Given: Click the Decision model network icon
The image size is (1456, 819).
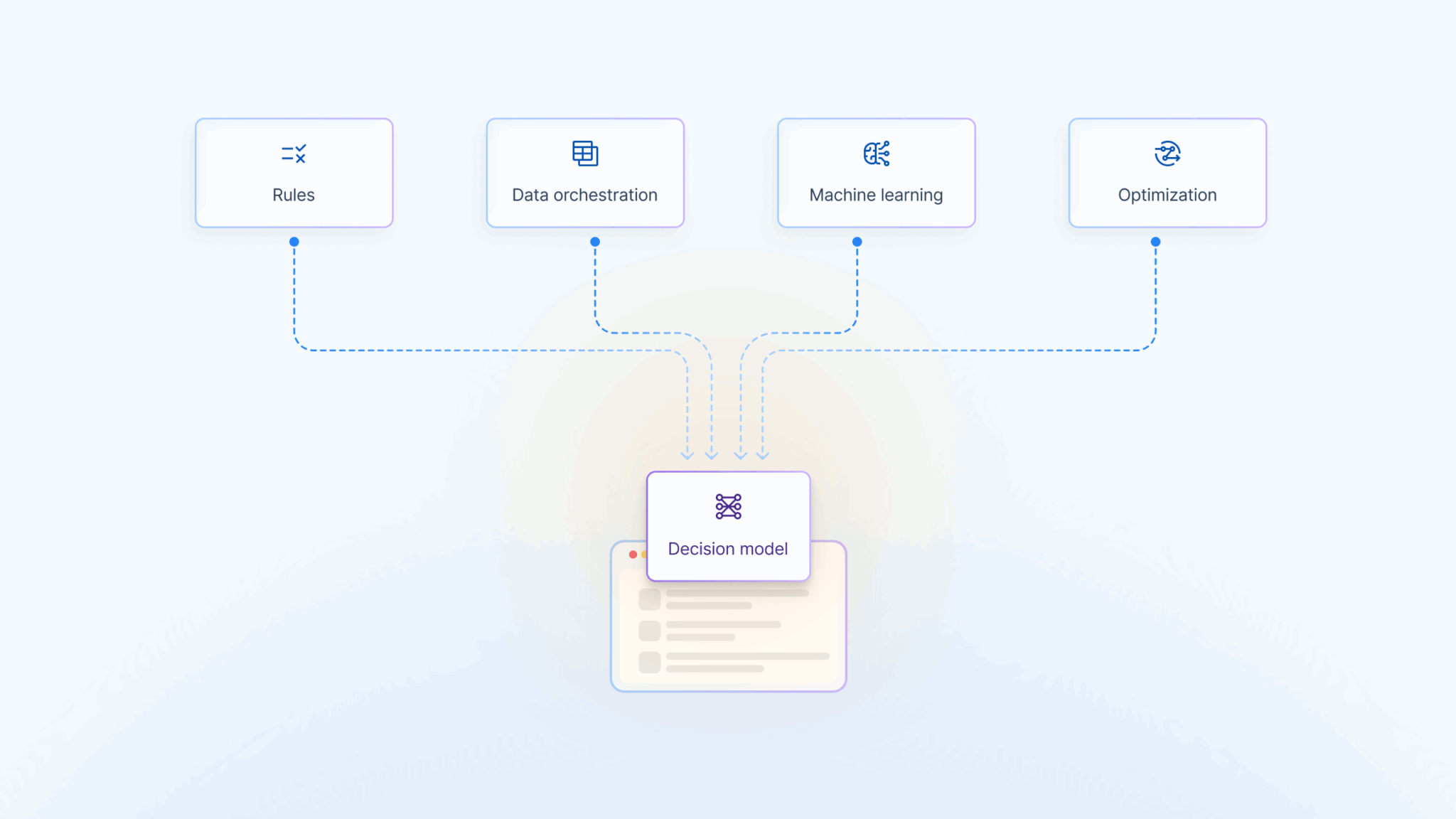Looking at the screenshot, I should pyautogui.click(x=729, y=507).
